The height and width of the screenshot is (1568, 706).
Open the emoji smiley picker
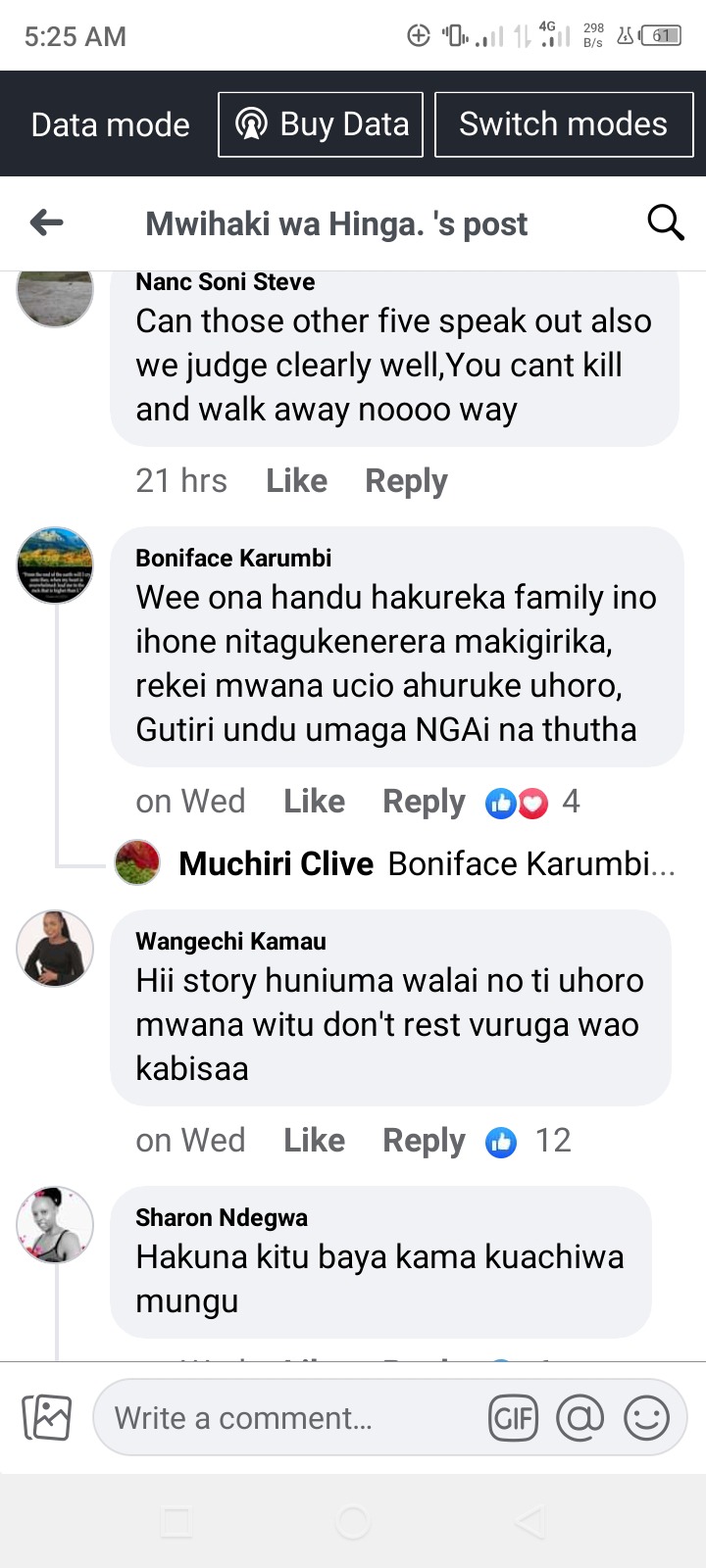click(646, 1417)
